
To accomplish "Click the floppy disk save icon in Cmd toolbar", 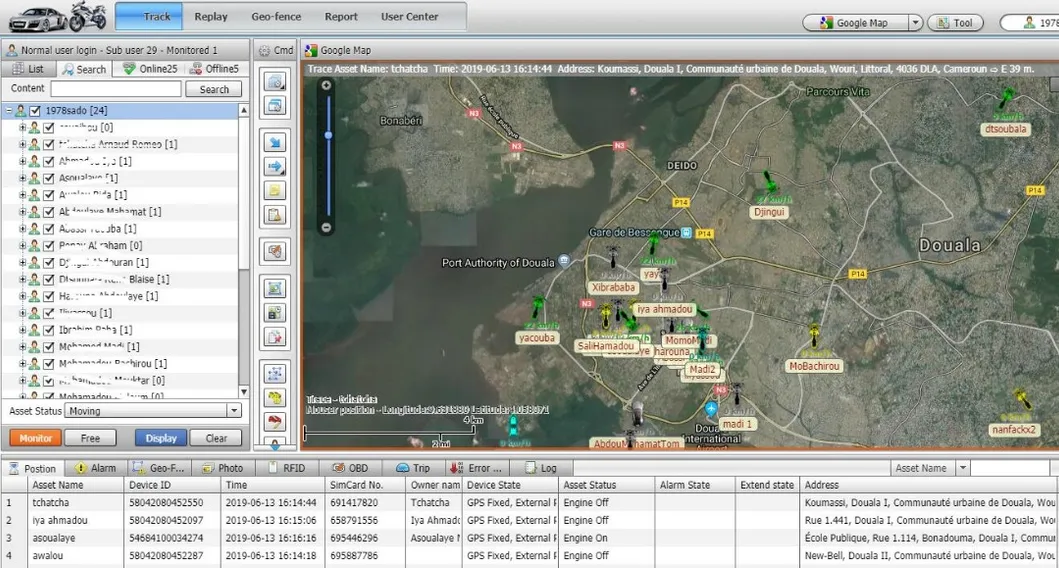I will point(275,313).
